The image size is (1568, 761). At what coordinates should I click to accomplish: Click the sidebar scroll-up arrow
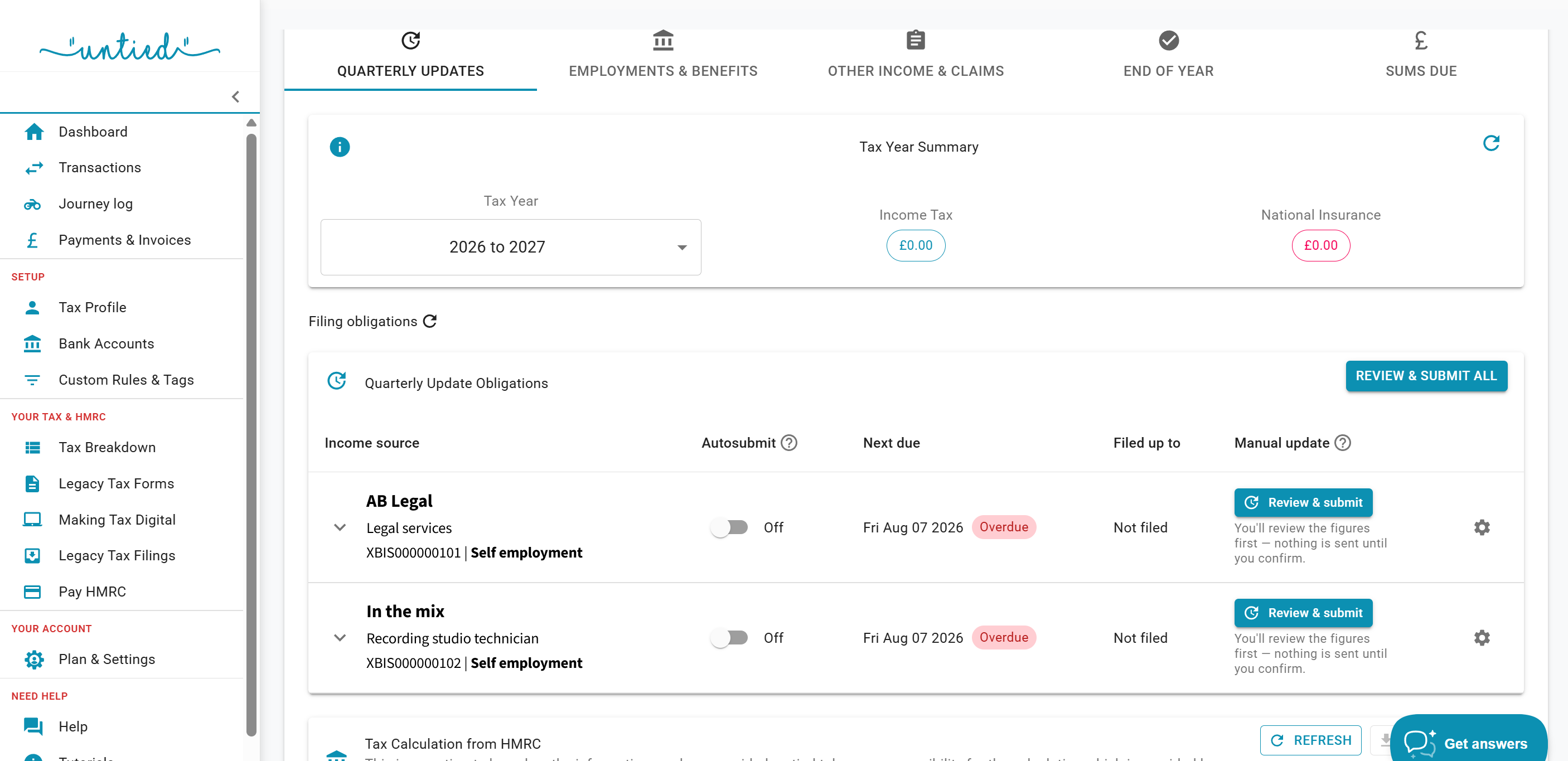[251, 123]
